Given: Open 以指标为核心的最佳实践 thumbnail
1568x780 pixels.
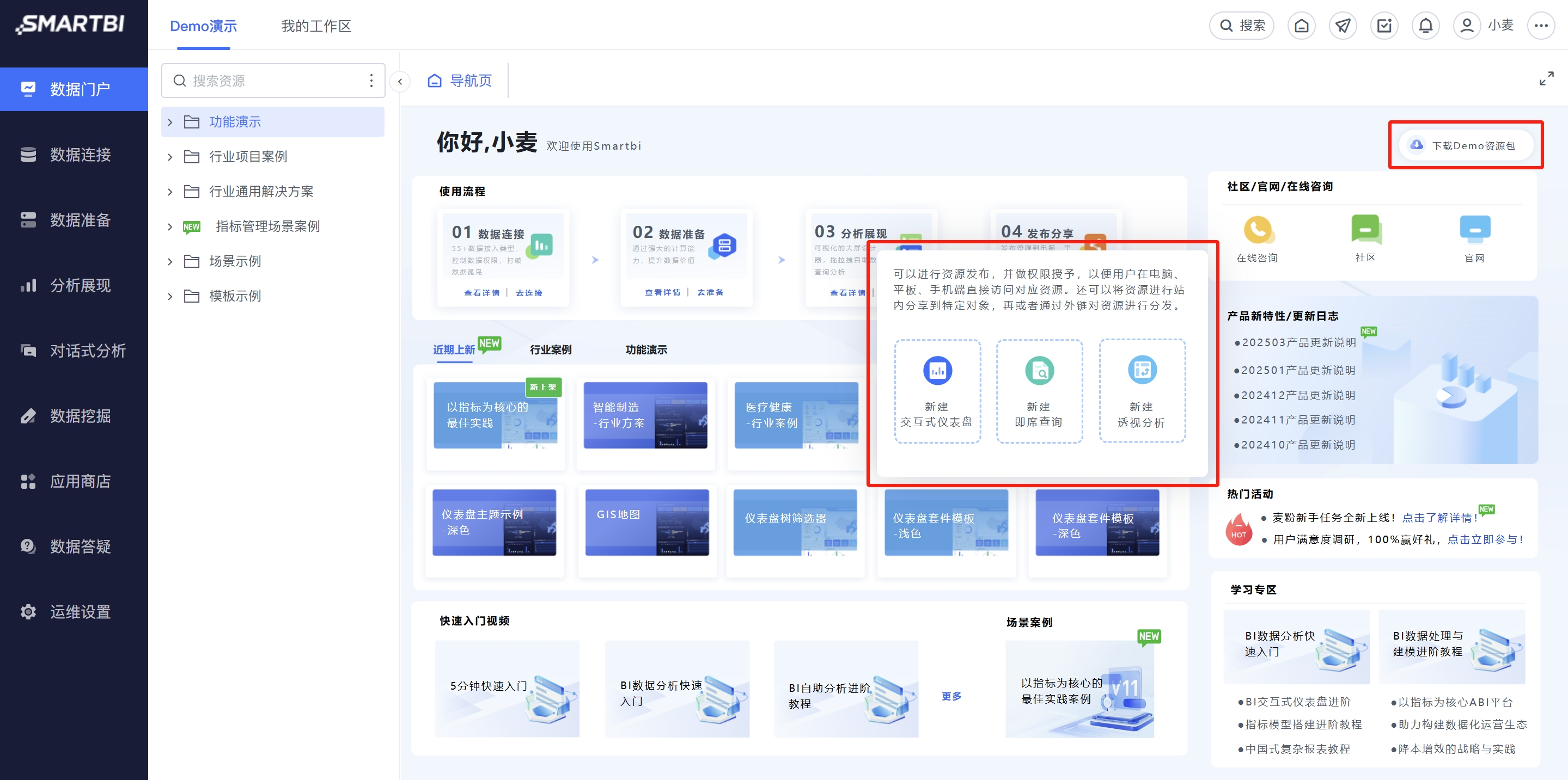Looking at the screenshot, I should click(496, 415).
